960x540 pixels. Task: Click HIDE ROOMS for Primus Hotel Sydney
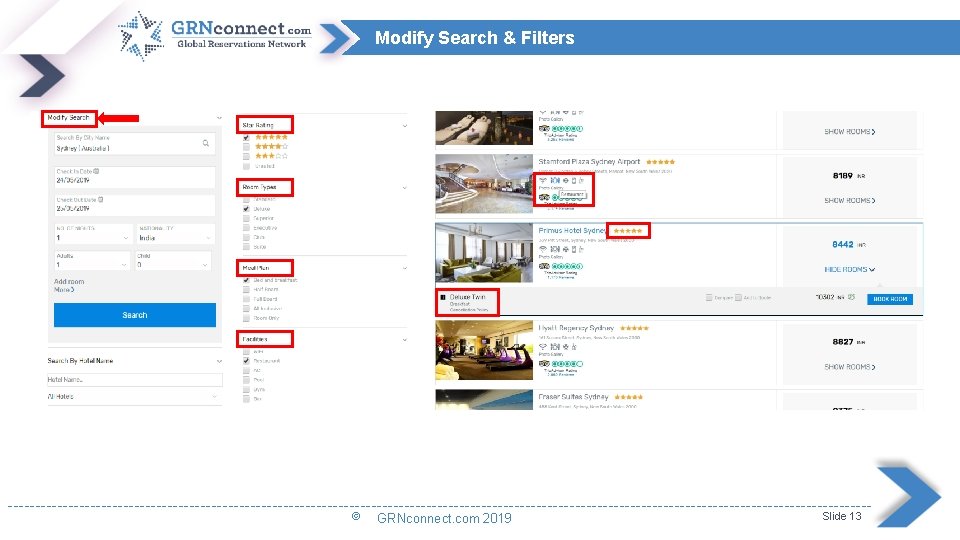click(x=849, y=269)
